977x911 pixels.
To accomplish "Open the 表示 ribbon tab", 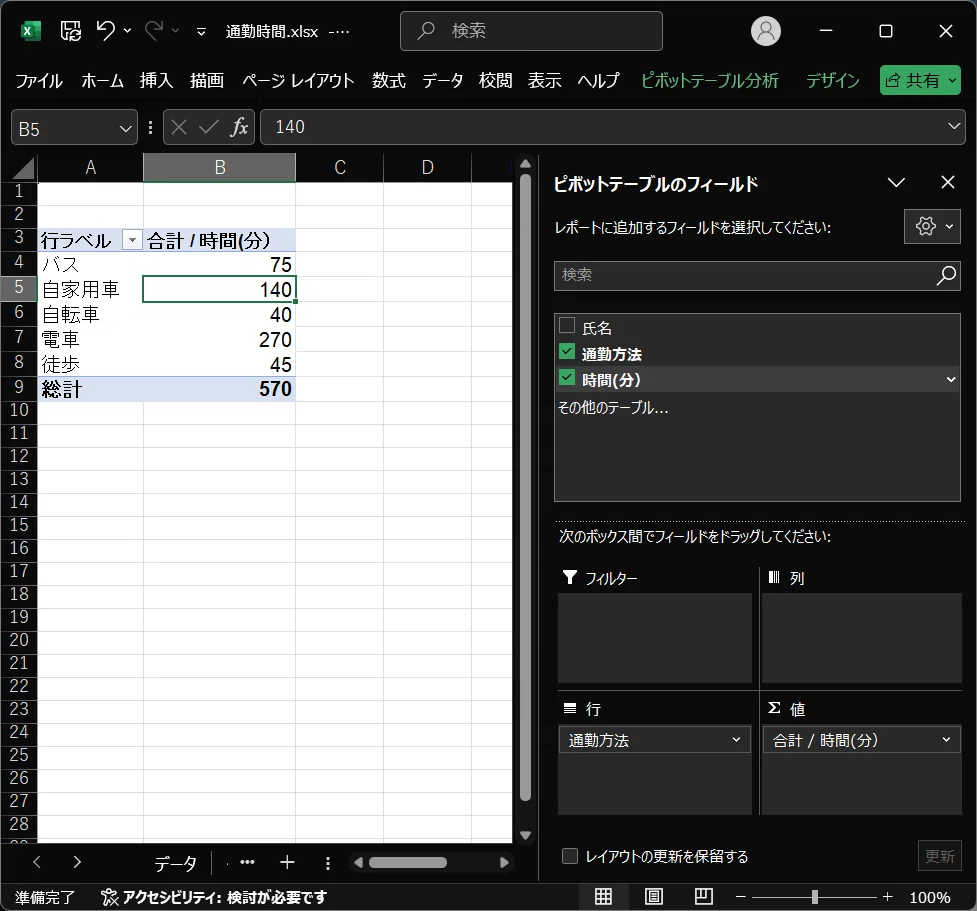I will (x=544, y=80).
